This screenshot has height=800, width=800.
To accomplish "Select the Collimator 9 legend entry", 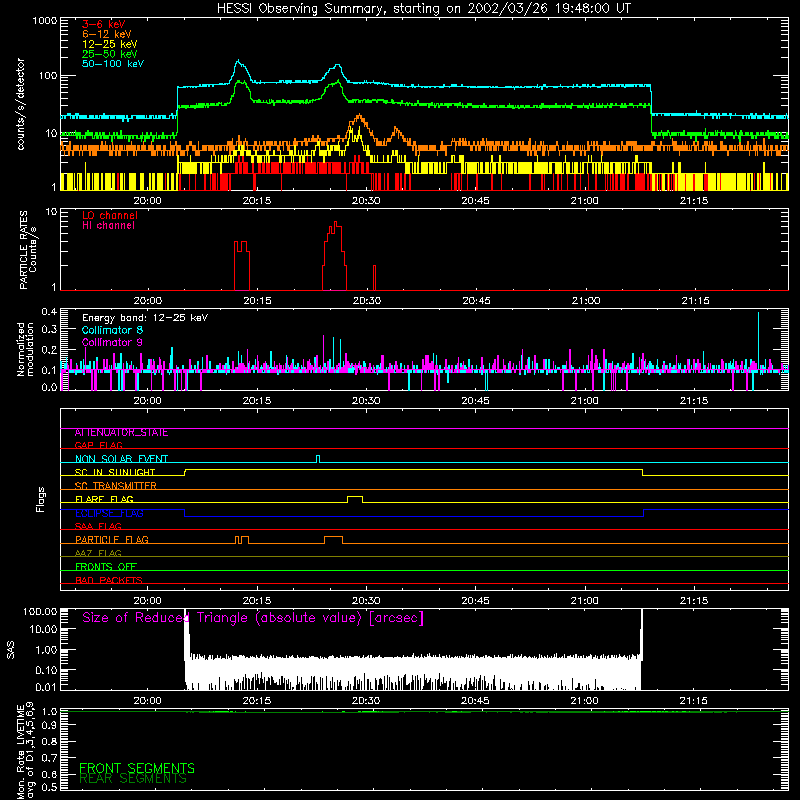I will pos(112,342).
